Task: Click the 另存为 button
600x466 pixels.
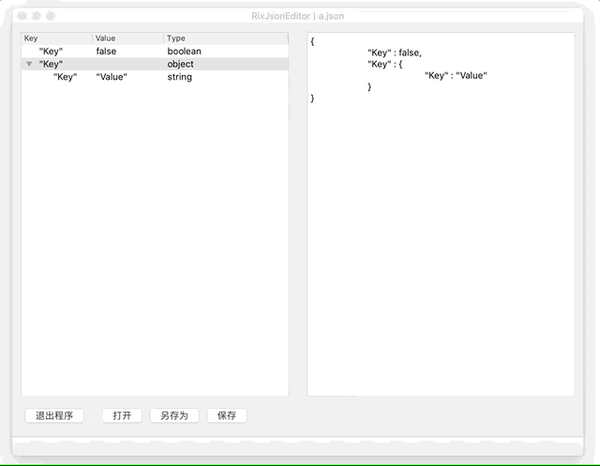Action: pyautogui.click(x=174, y=415)
